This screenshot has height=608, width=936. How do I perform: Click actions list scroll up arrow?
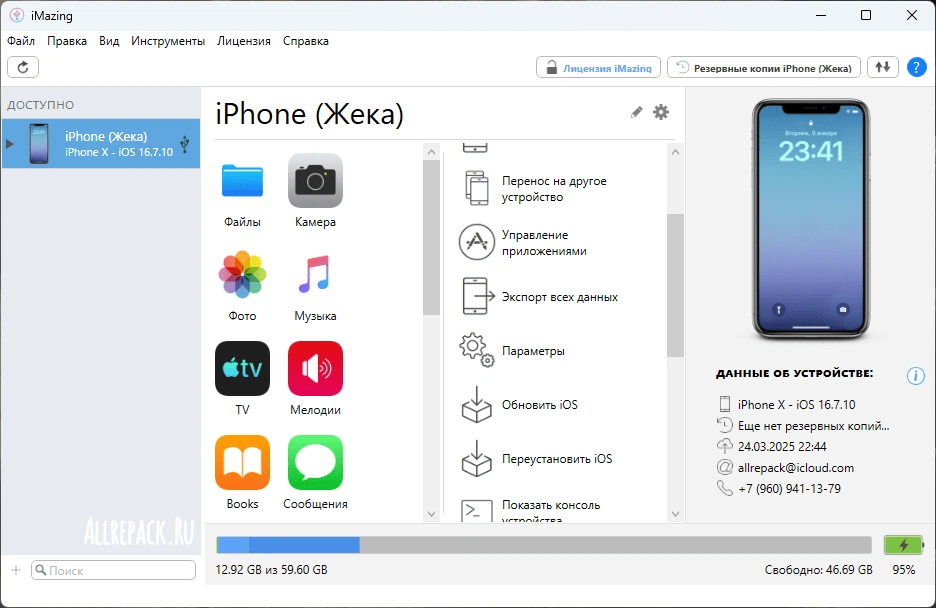click(675, 152)
